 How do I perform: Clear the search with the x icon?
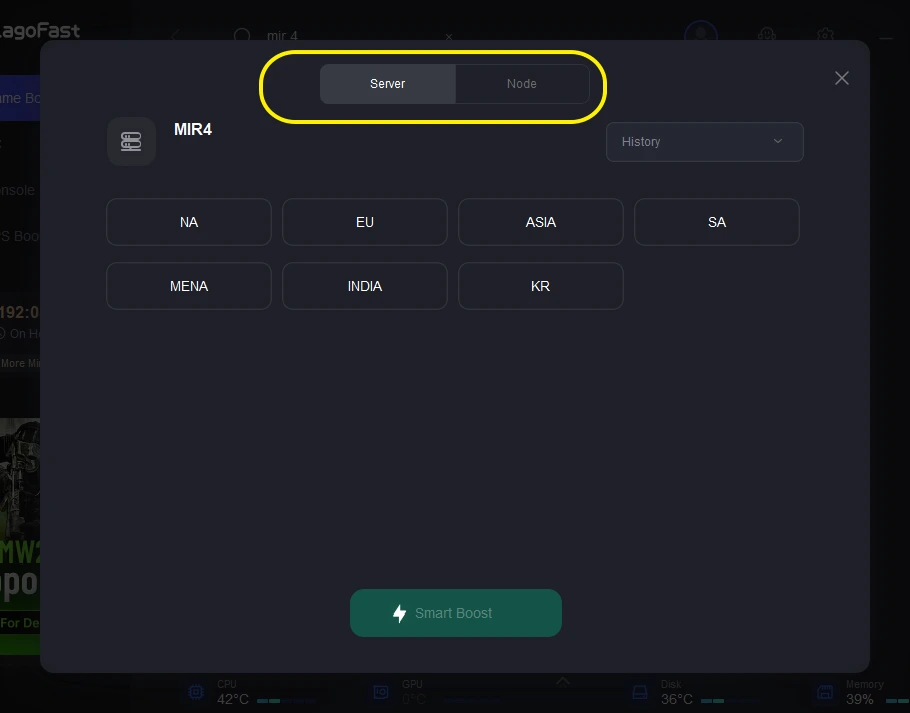pos(449,36)
